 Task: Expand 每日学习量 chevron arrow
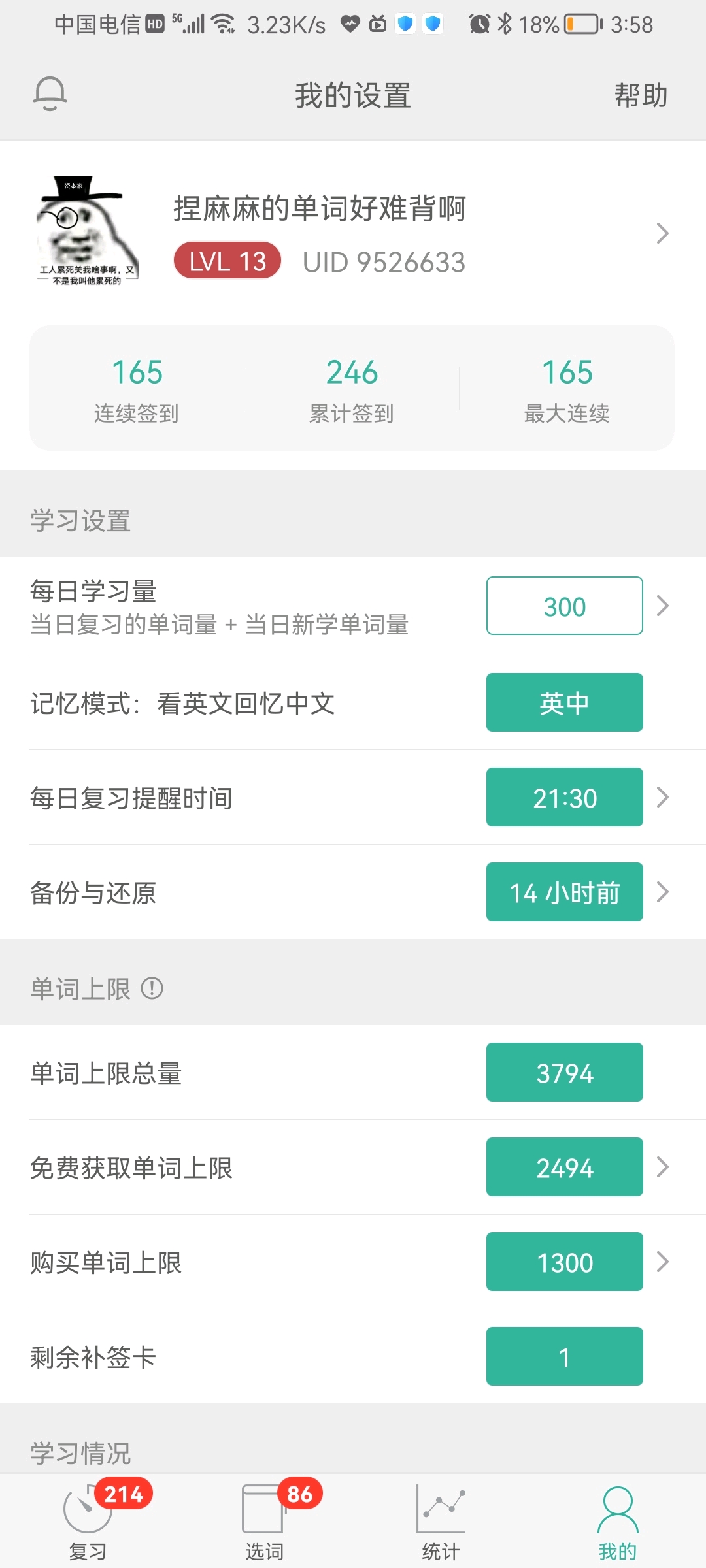click(662, 606)
